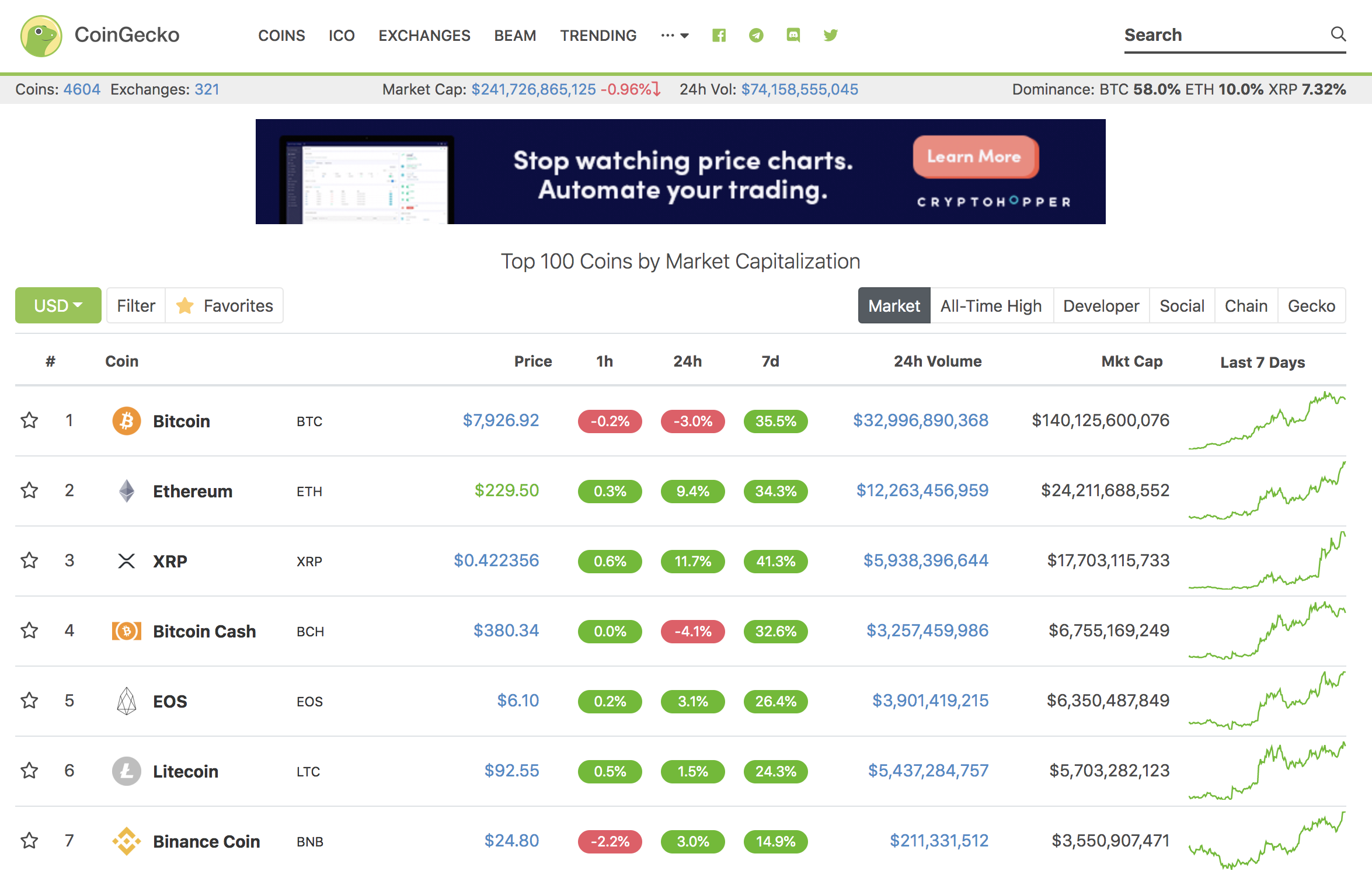Switch to the Social tab
1372x871 pixels.
coord(1182,305)
